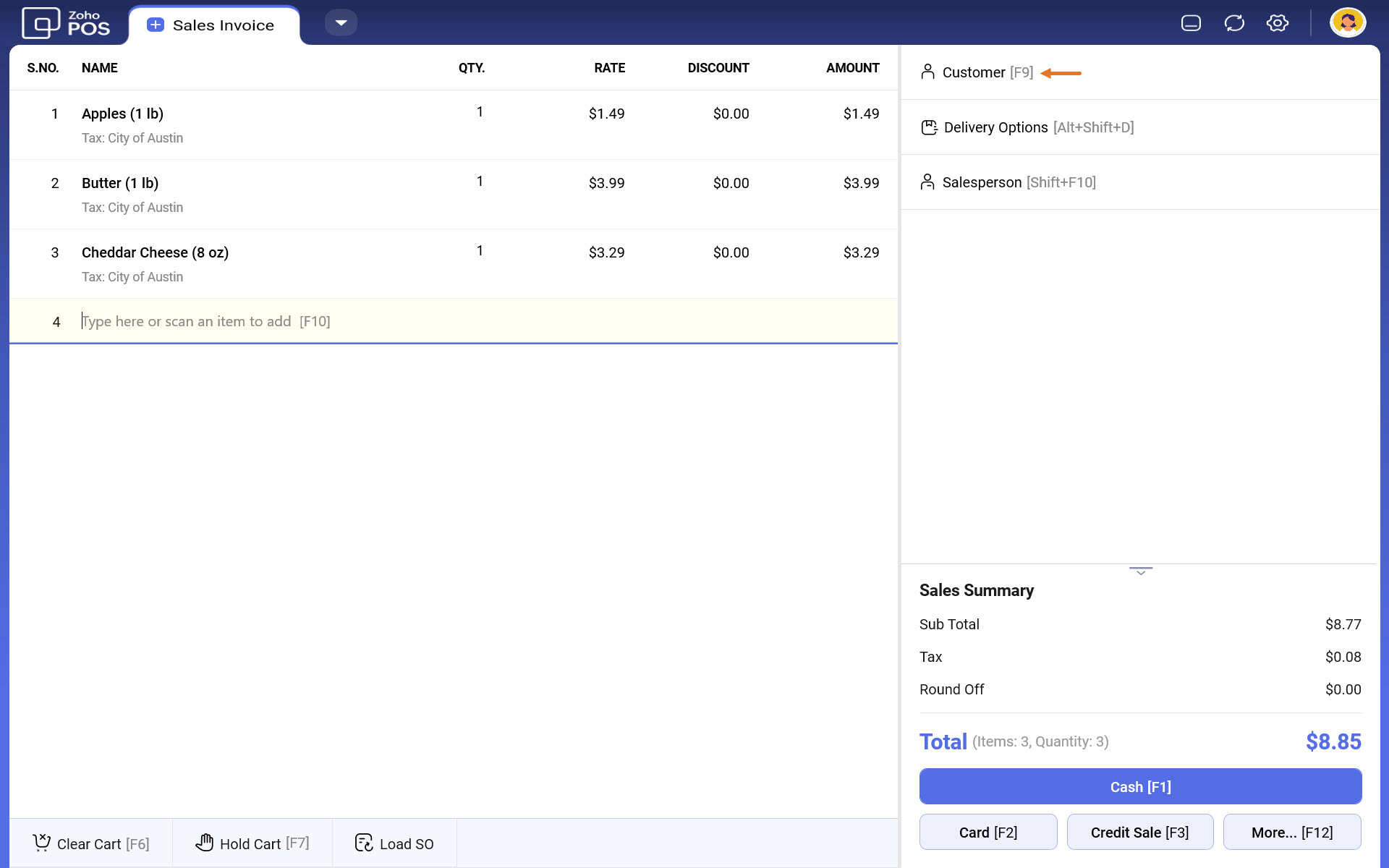Image resolution: width=1389 pixels, height=868 pixels.
Task: Click the sync refresh icon in header
Action: 1234,23
